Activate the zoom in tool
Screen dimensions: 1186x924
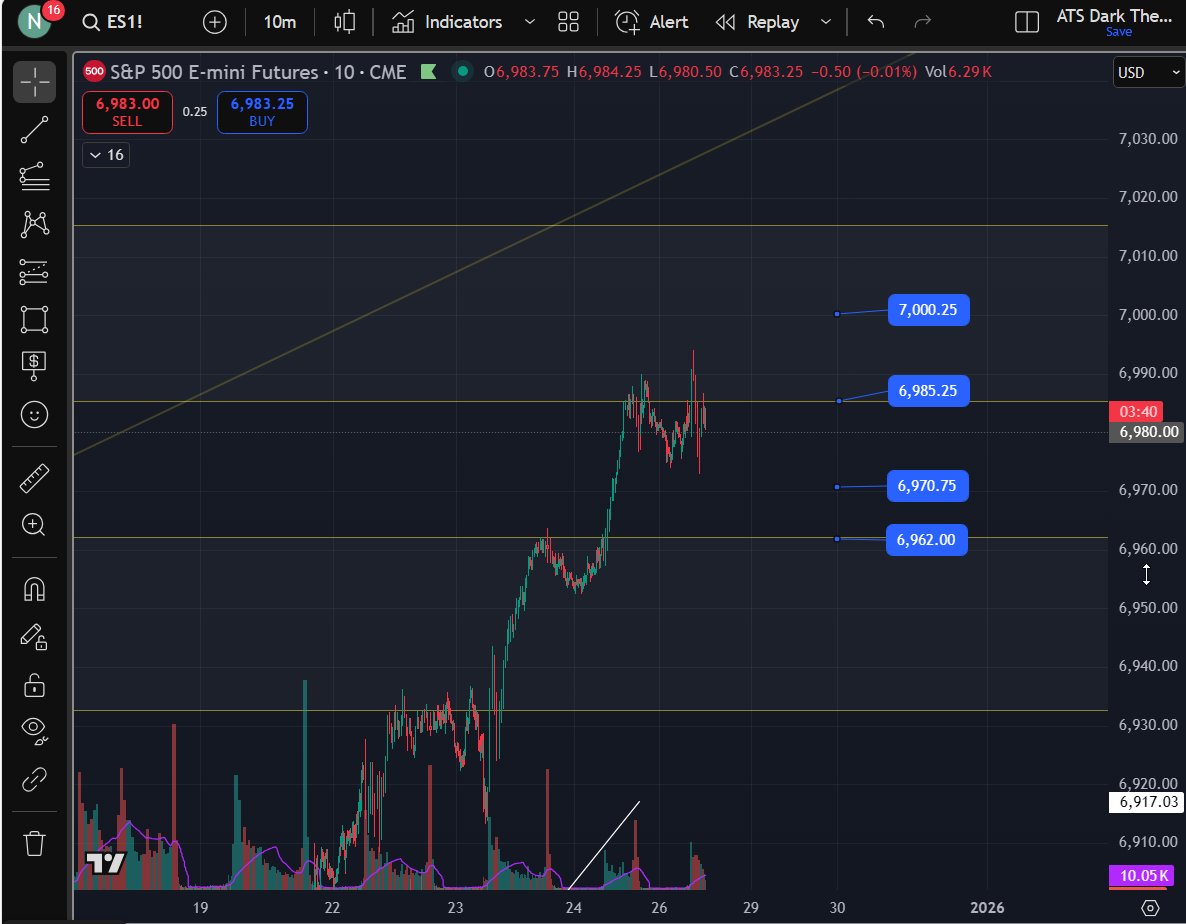tap(34, 525)
